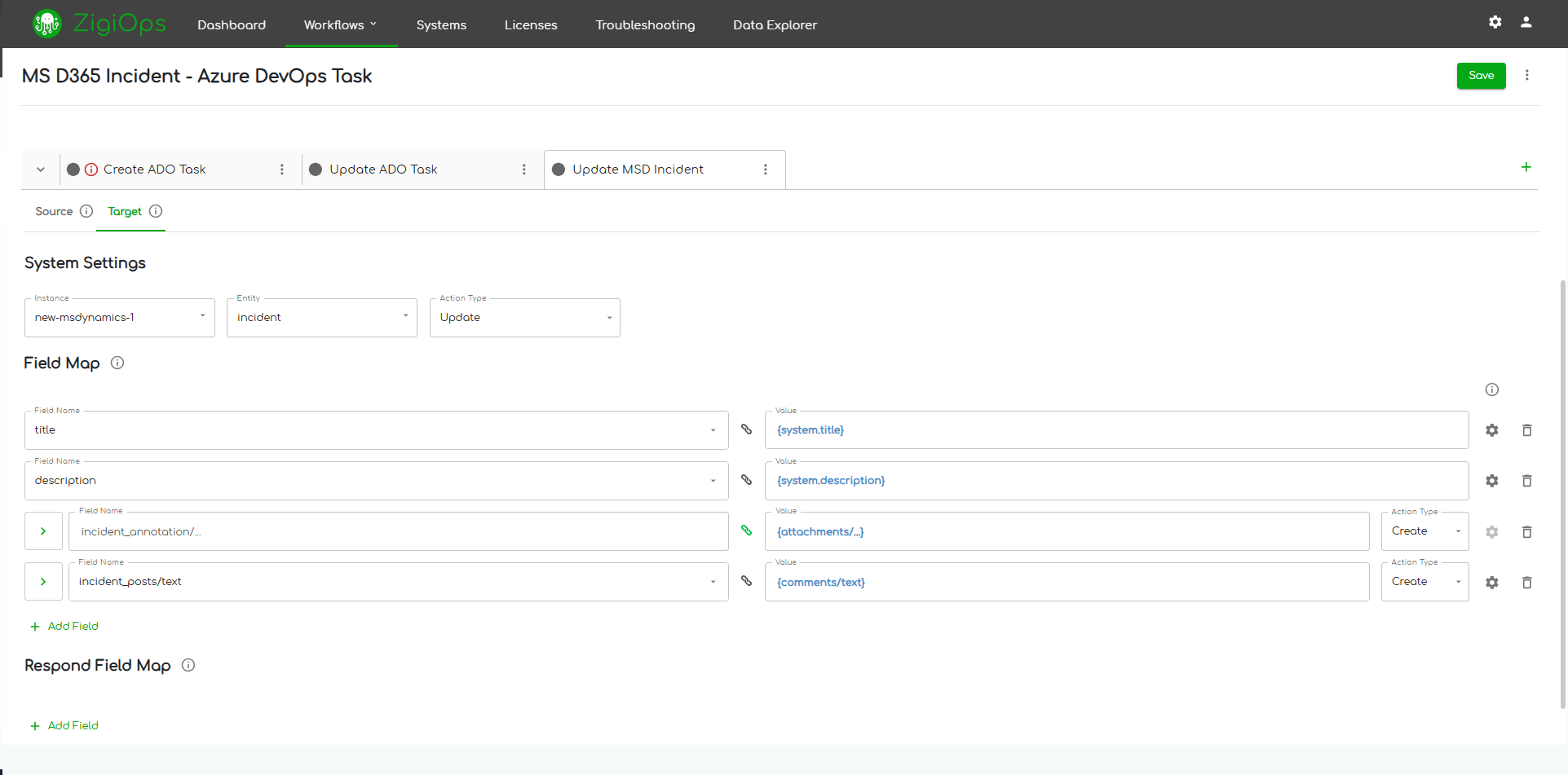This screenshot has width=1568, height=775.
Task: Go to Systems page
Action: (x=441, y=24)
